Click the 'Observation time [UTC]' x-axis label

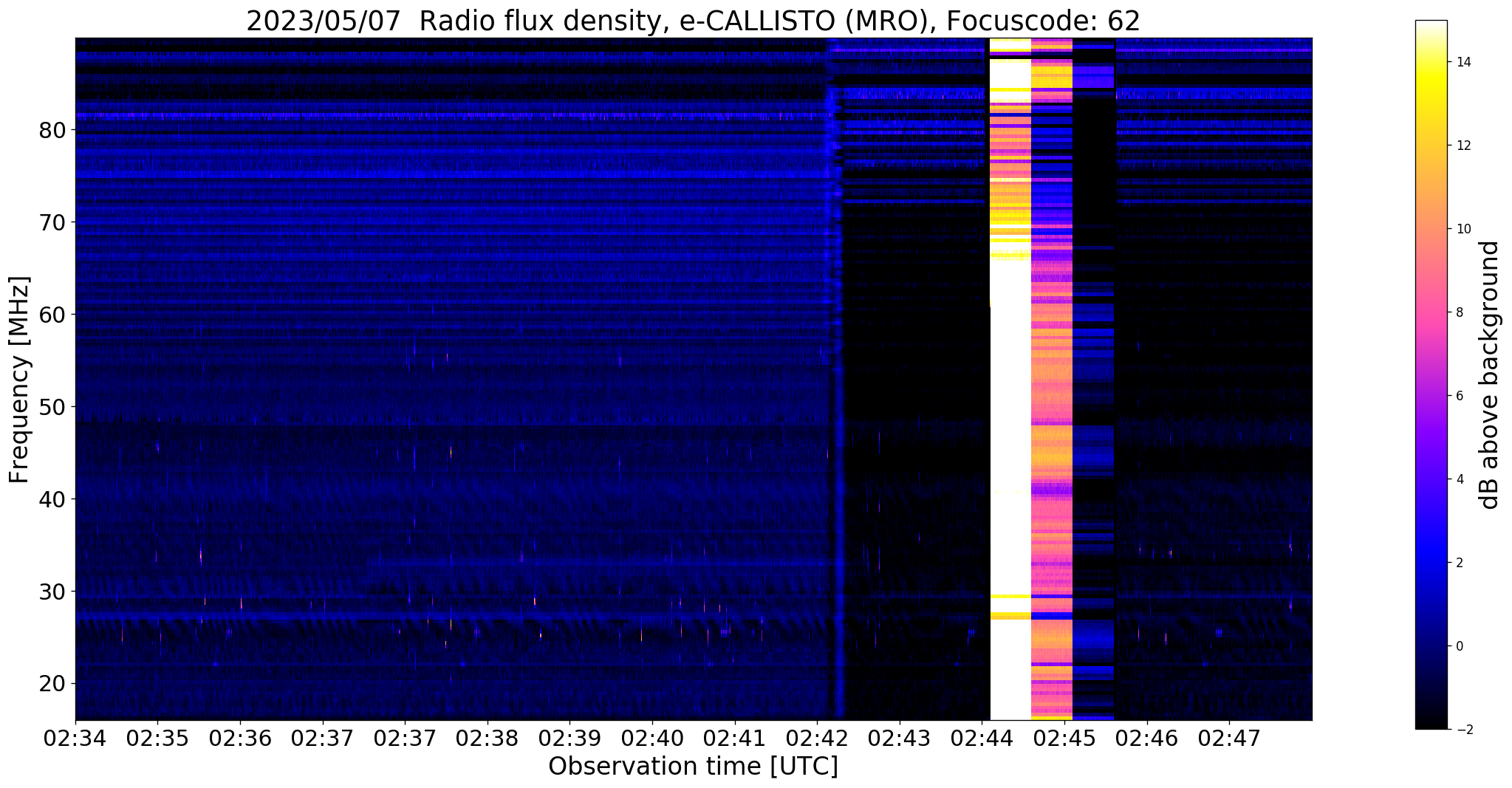click(693, 766)
